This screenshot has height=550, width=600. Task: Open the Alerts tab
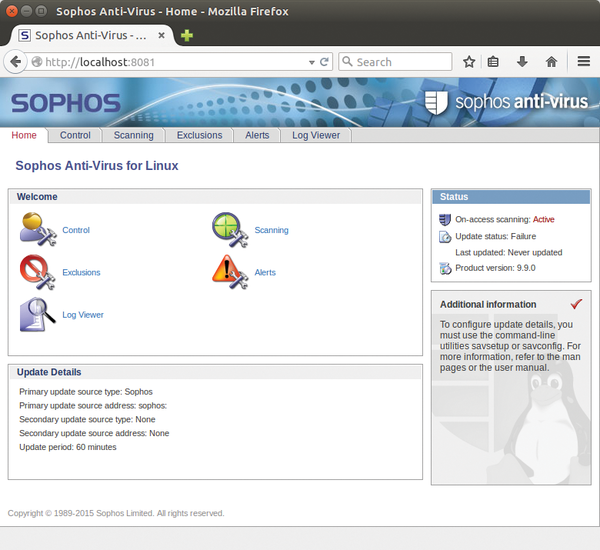tap(257, 135)
